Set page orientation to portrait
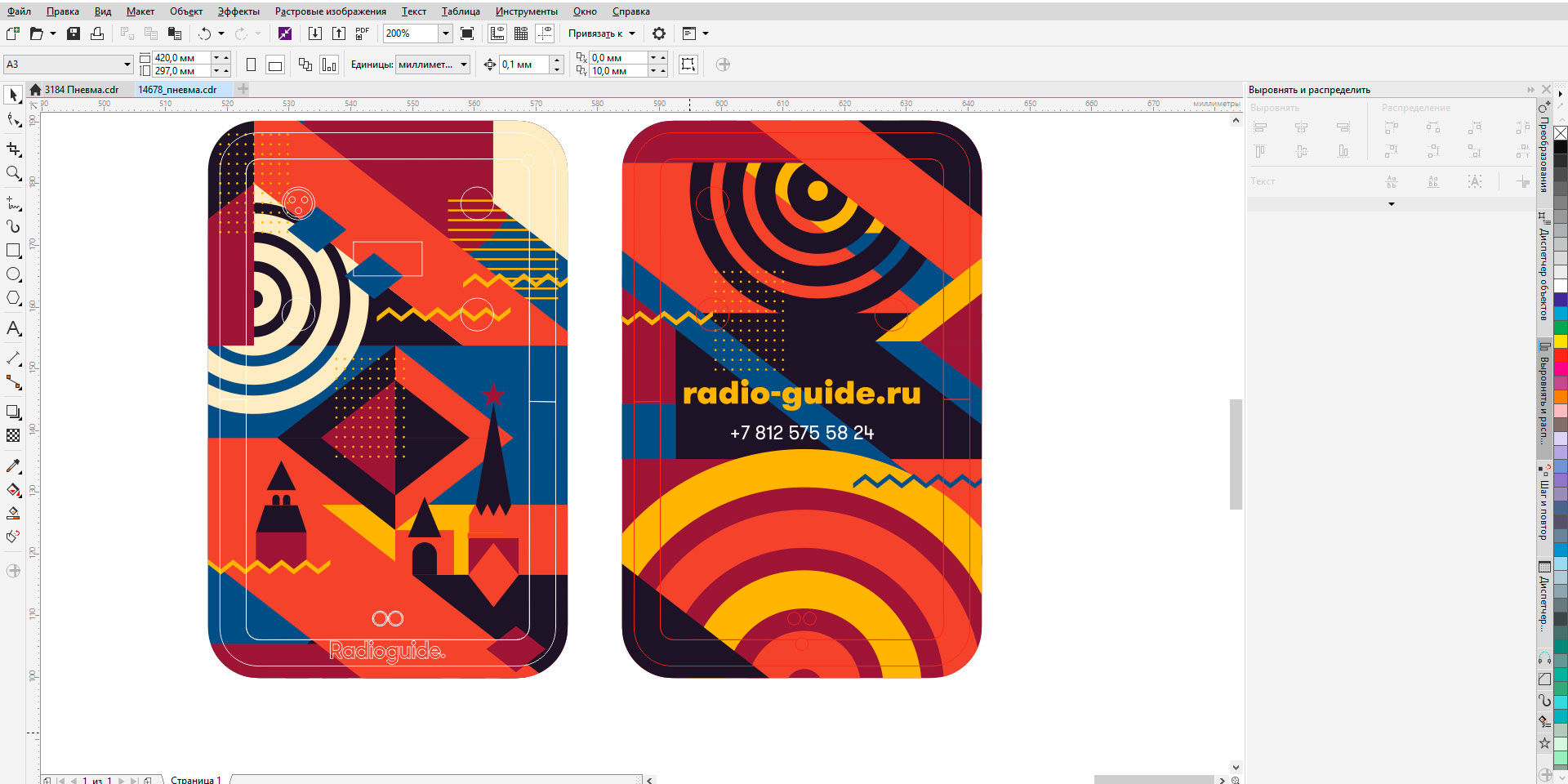Image resolution: width=1568 pixels, height=784 pixels. (252, 65)
